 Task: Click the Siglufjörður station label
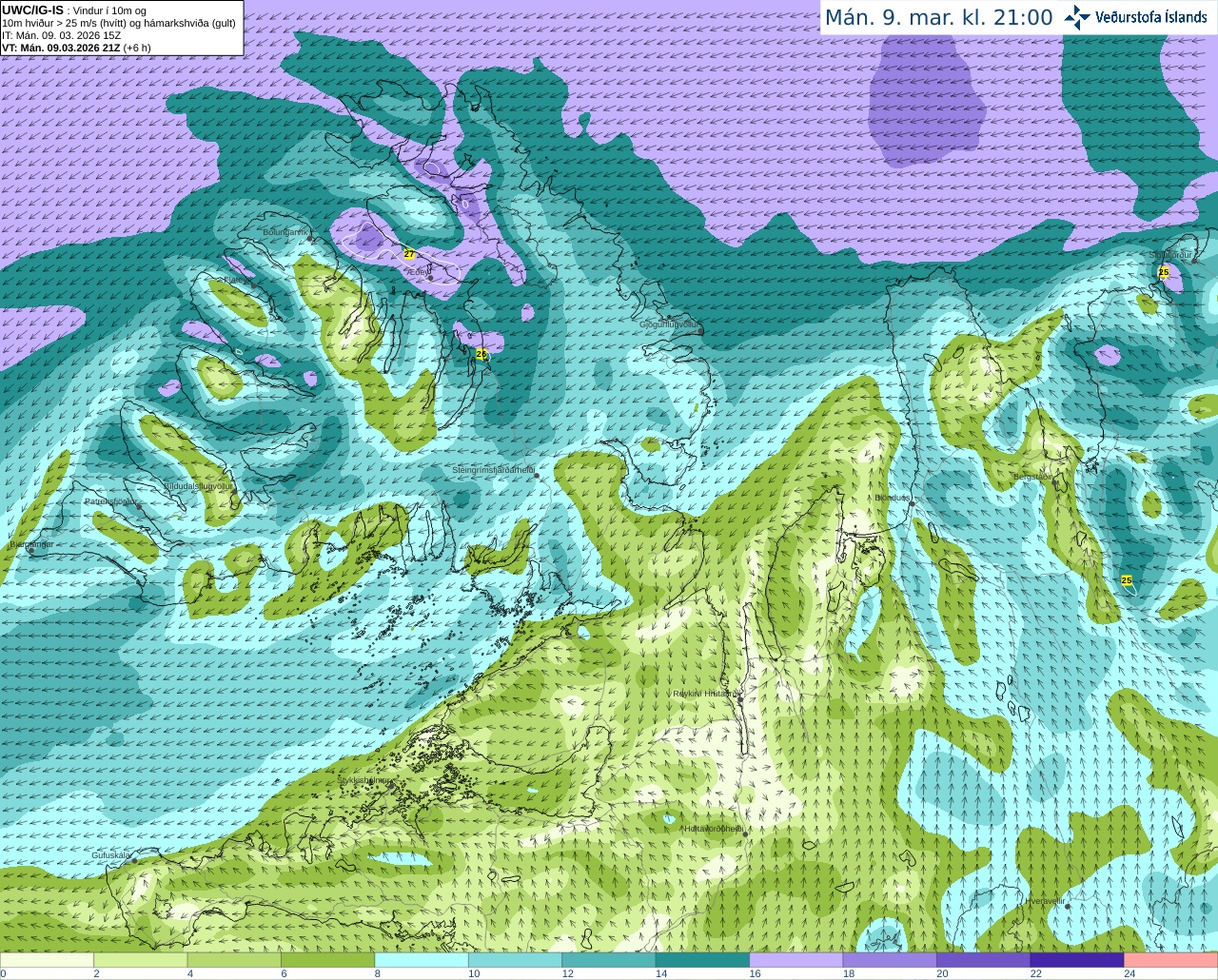click(x=1170, y=255)
